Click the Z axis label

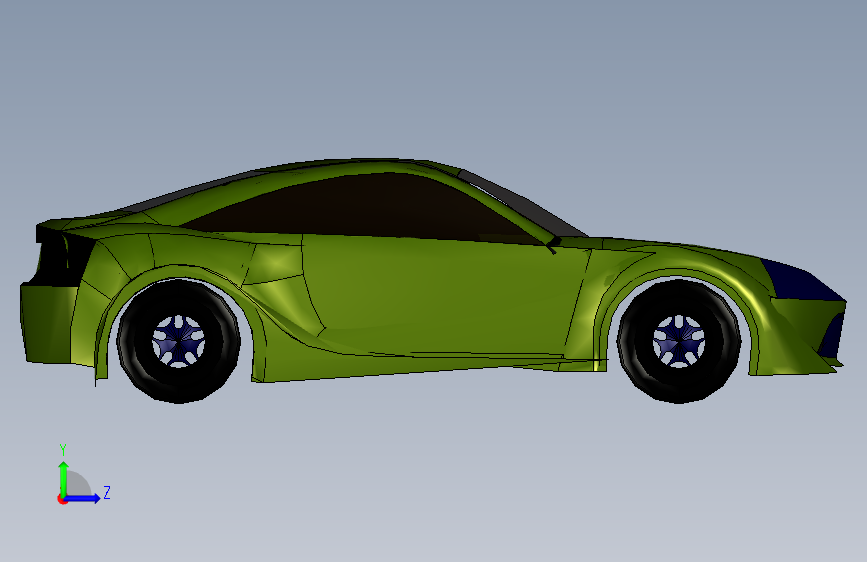pyautogui.click(x=107, y=492)
